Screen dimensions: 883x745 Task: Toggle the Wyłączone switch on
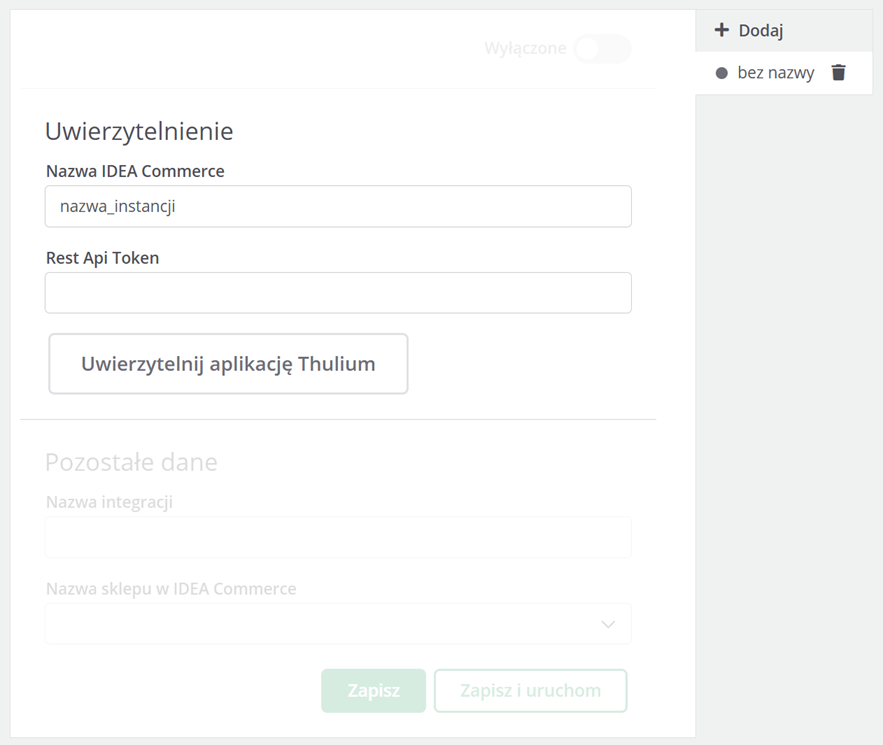pos(603,49)
